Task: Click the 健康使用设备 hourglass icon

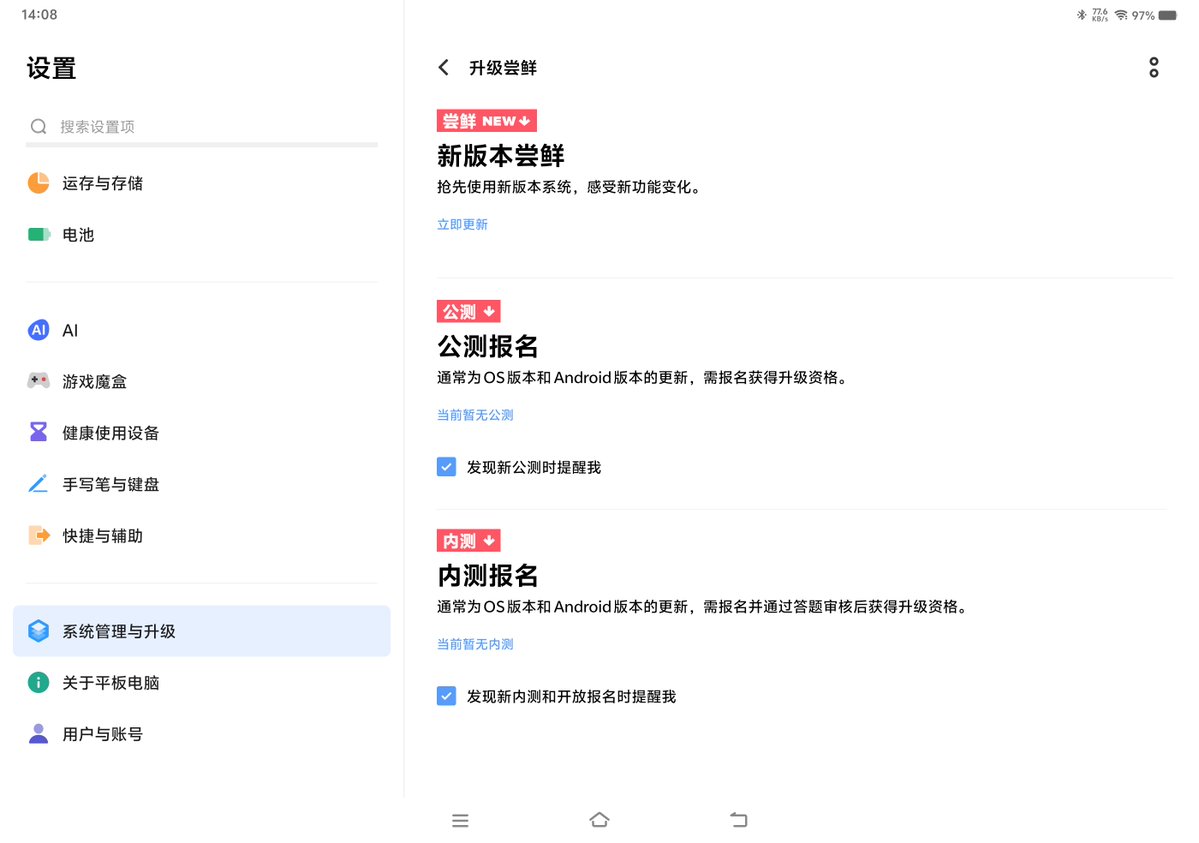Action: point(38,431)
